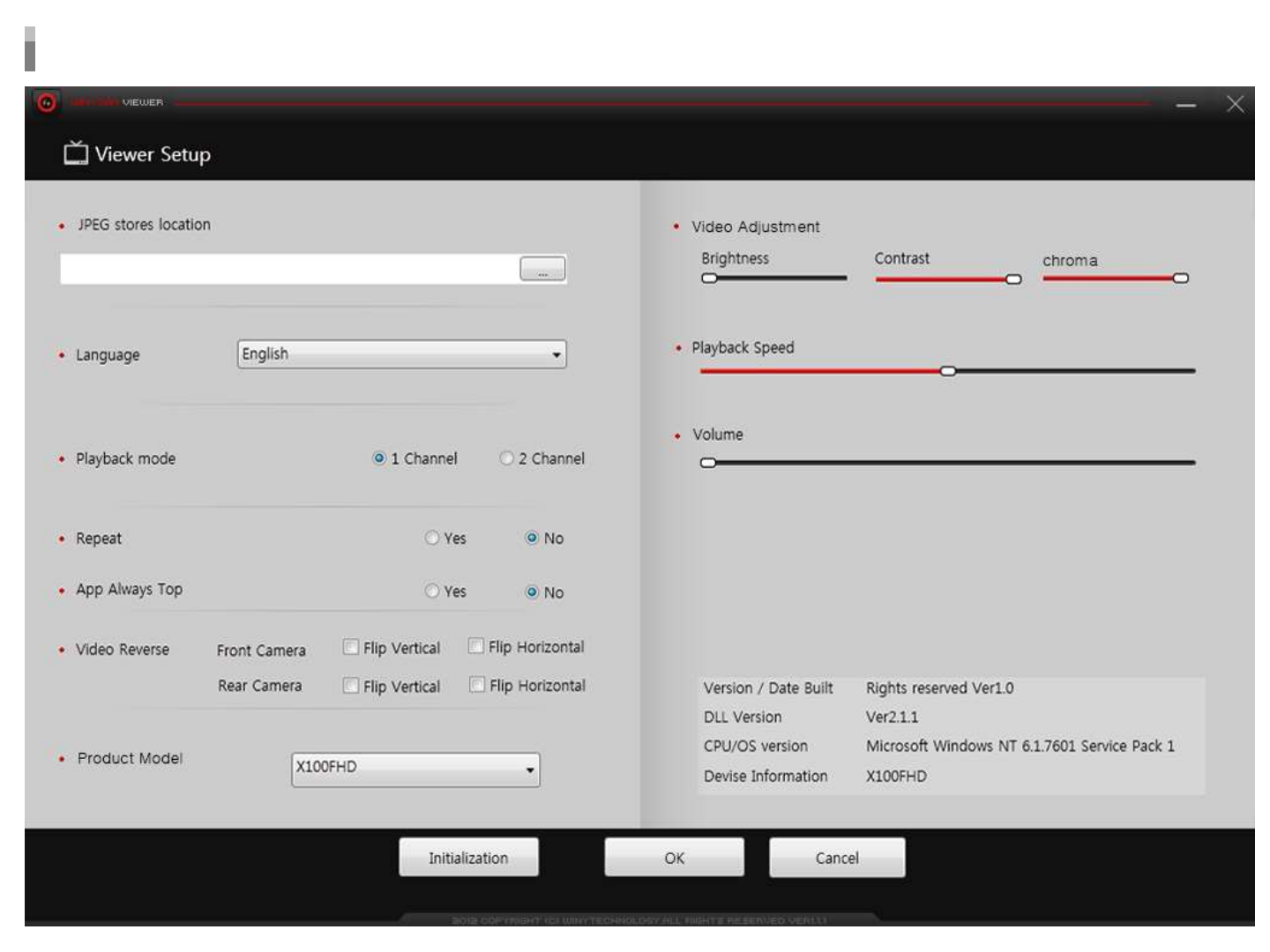Minimize the viewer window
This screenshot has height=952, width=1270.
1186,105
